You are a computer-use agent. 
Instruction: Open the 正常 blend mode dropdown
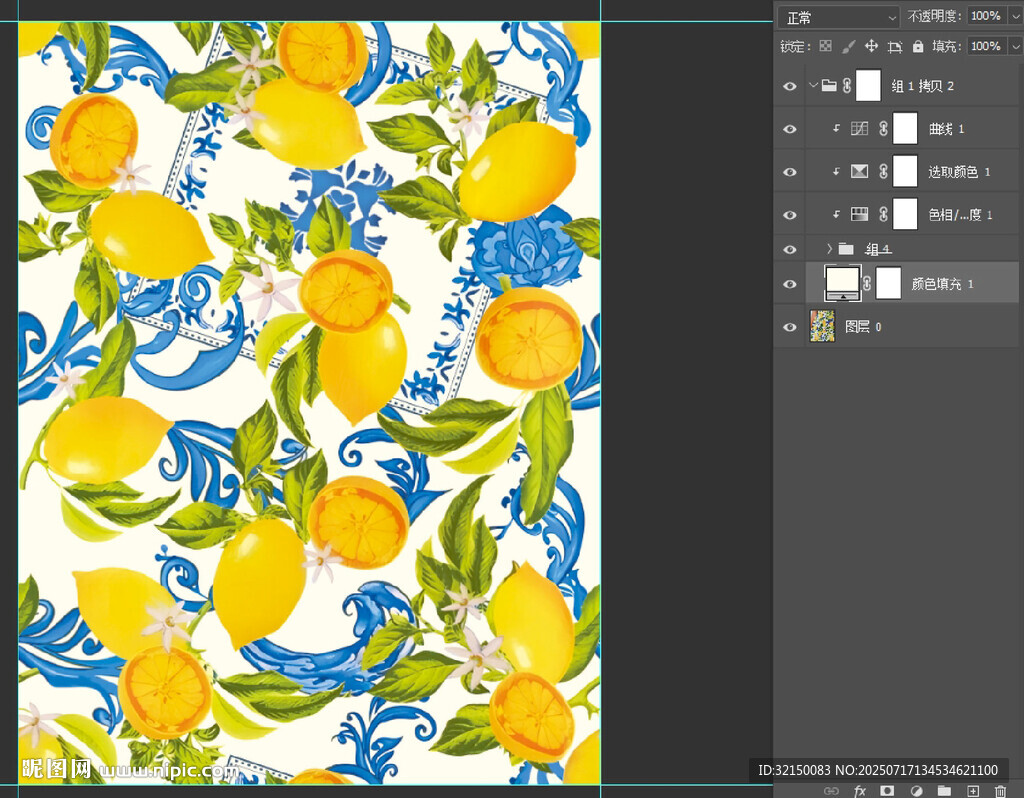[838, 17]
